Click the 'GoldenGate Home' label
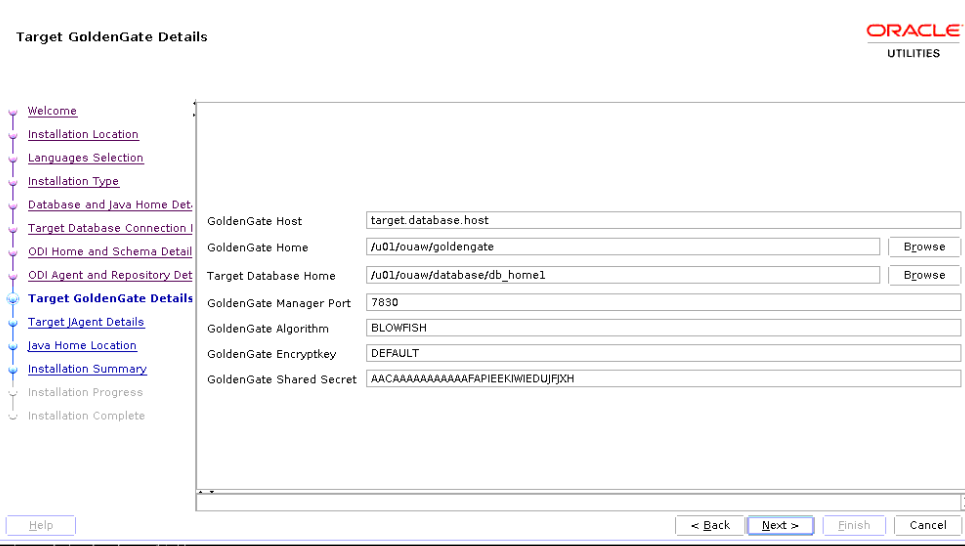Image resolution: width=965 pixels, height=546 pixels. 257,247
